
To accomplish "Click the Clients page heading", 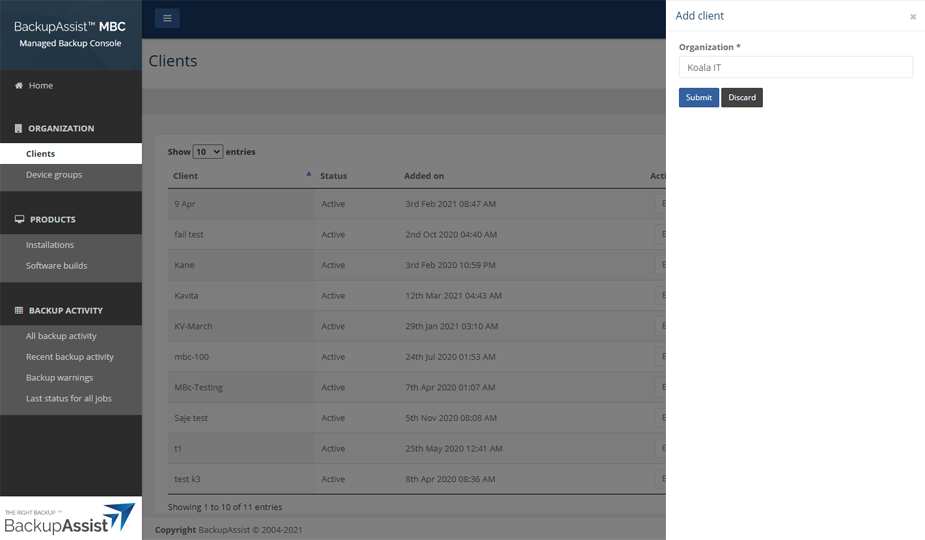I will tap(173, 61).
